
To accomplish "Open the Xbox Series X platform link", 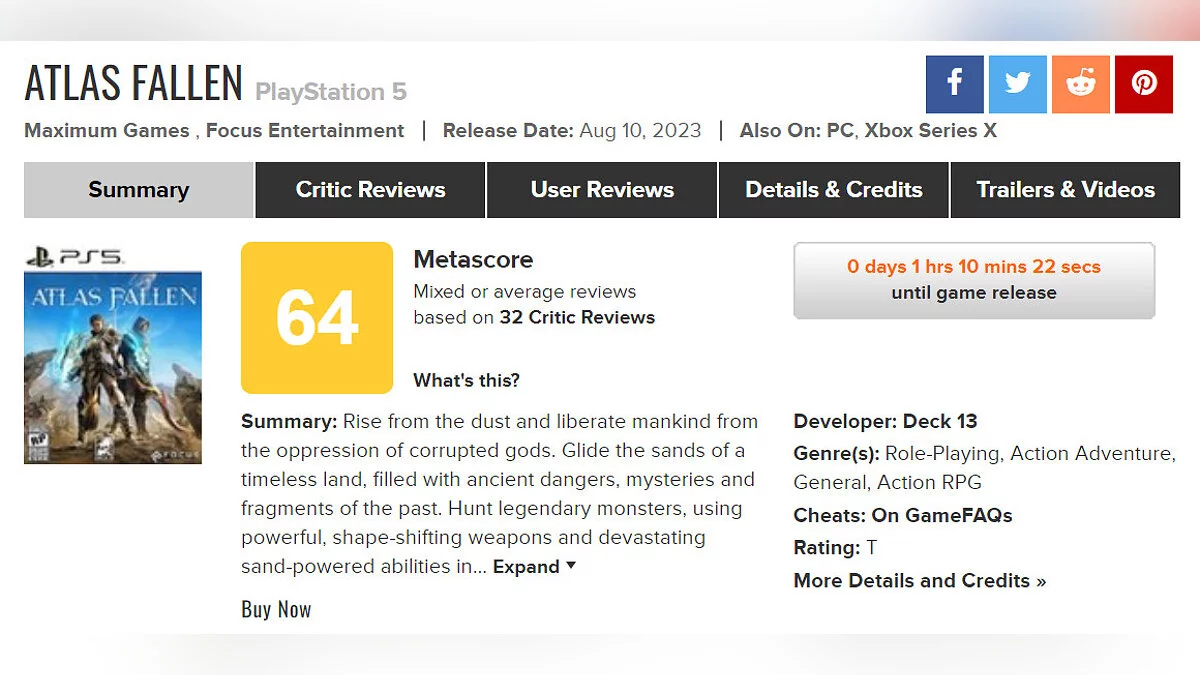I will (930, 131).
